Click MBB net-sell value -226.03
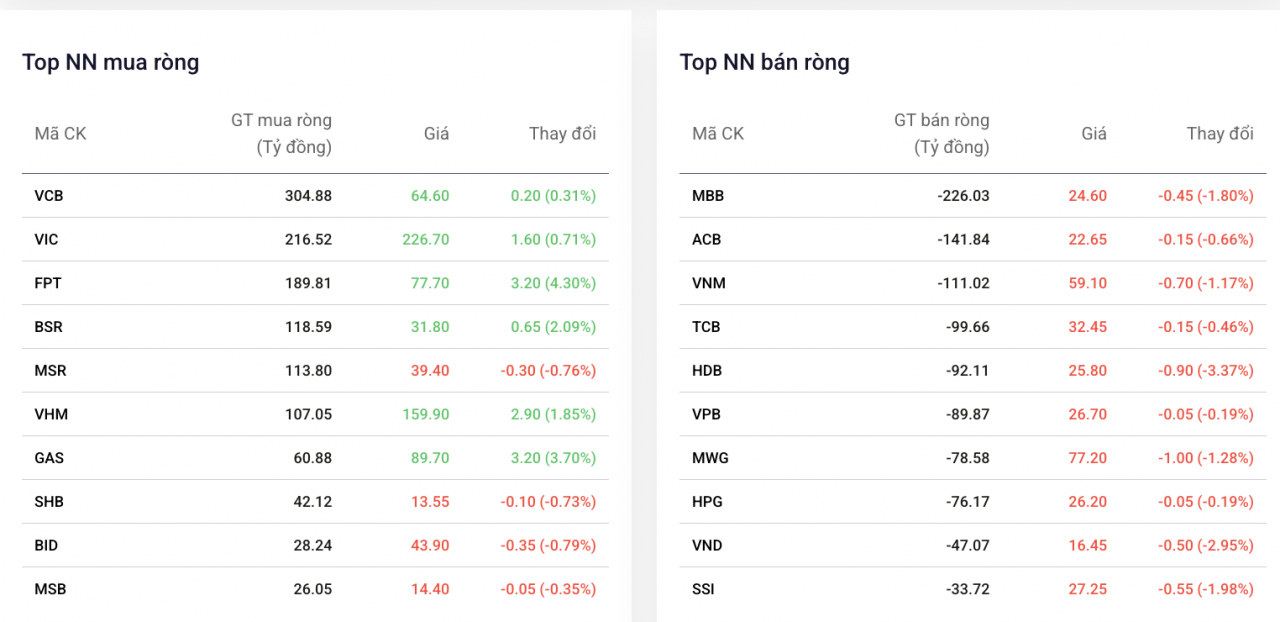 point(963,196)
